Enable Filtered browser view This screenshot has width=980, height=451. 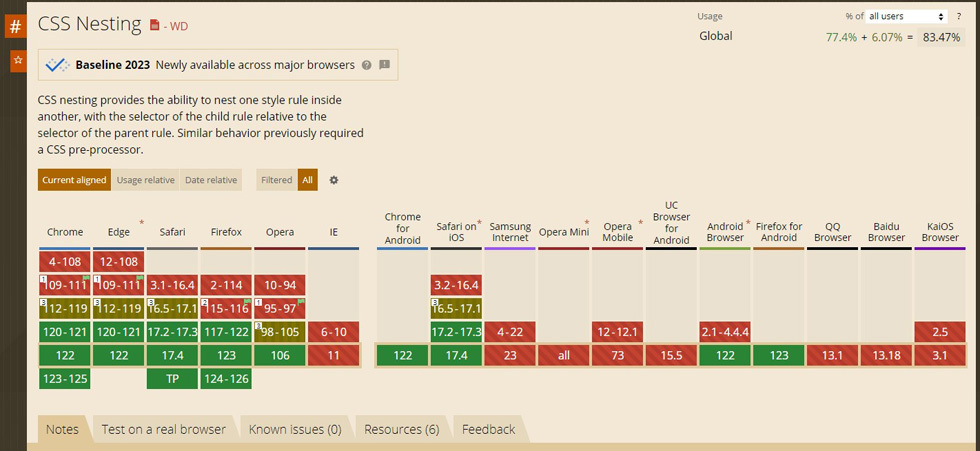(x=277, y=180)
